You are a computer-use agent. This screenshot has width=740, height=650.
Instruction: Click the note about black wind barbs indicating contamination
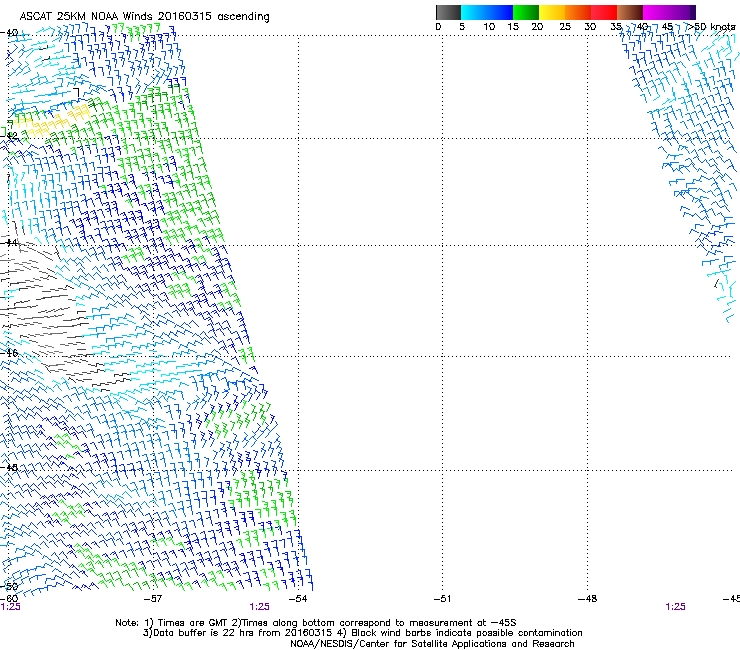(x=460, y=633)
